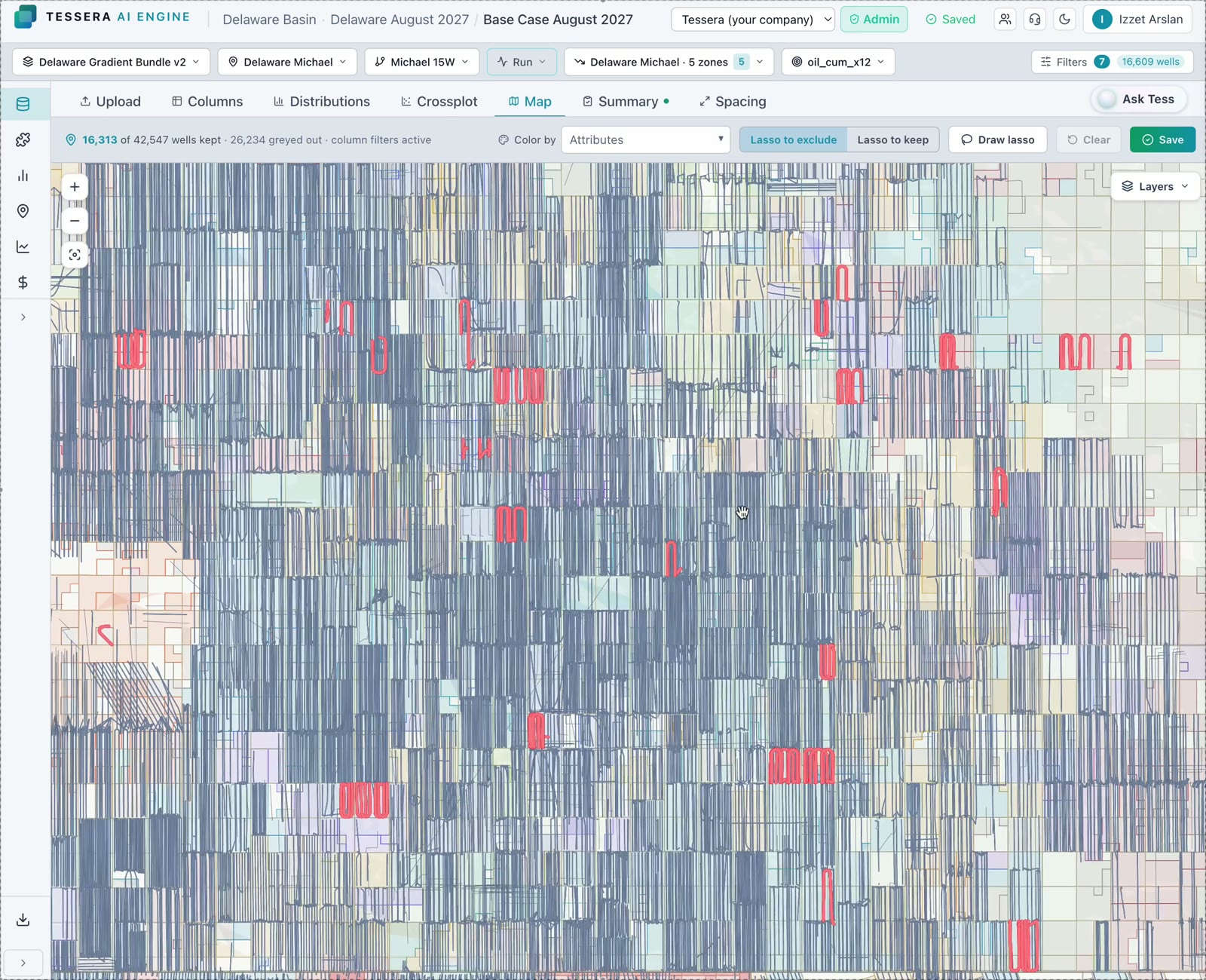Zoom out the map with minus button
This screenshot has width=1206, height=980.
click(75, 221)
